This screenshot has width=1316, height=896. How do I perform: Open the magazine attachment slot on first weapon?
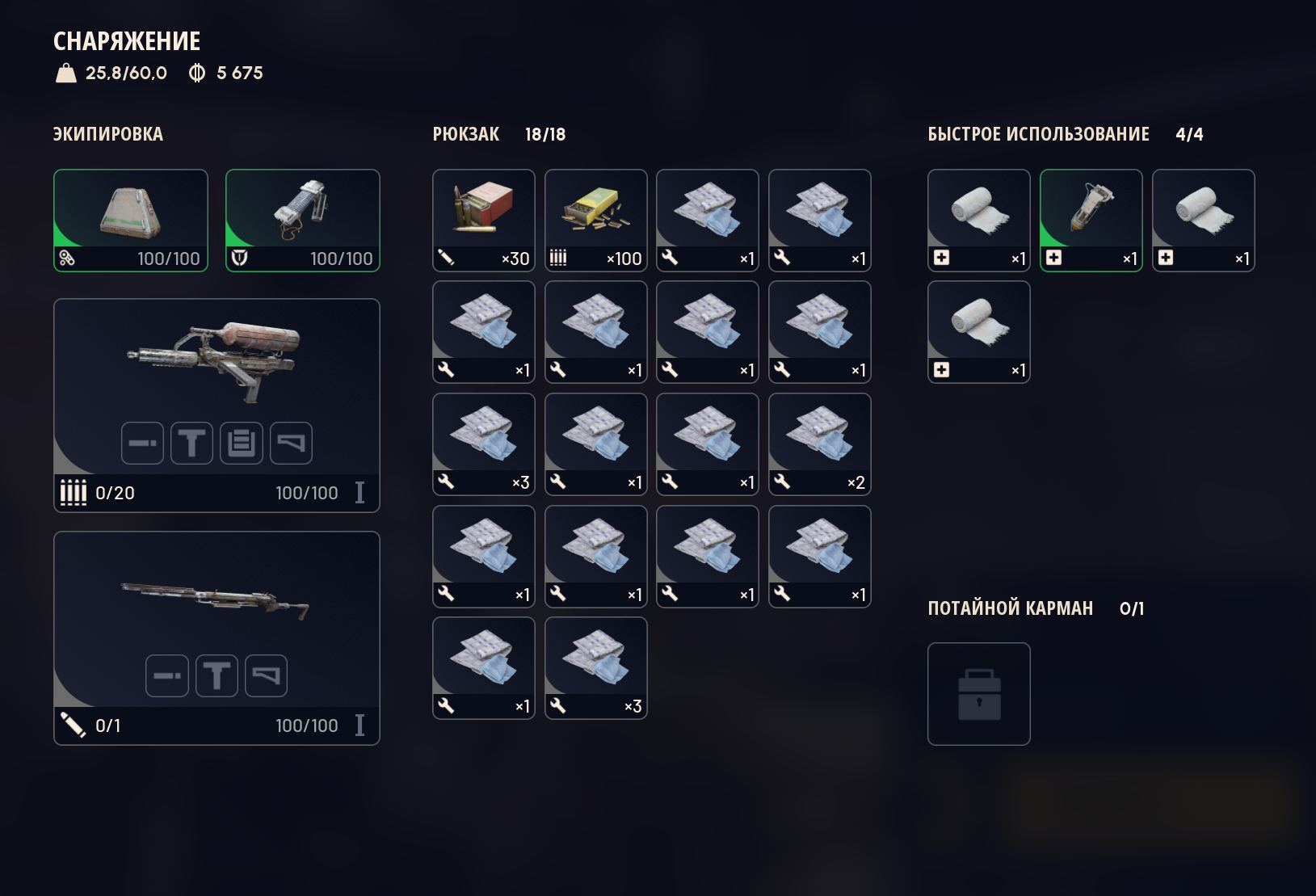pyautogui.click(x=242, y=443)
